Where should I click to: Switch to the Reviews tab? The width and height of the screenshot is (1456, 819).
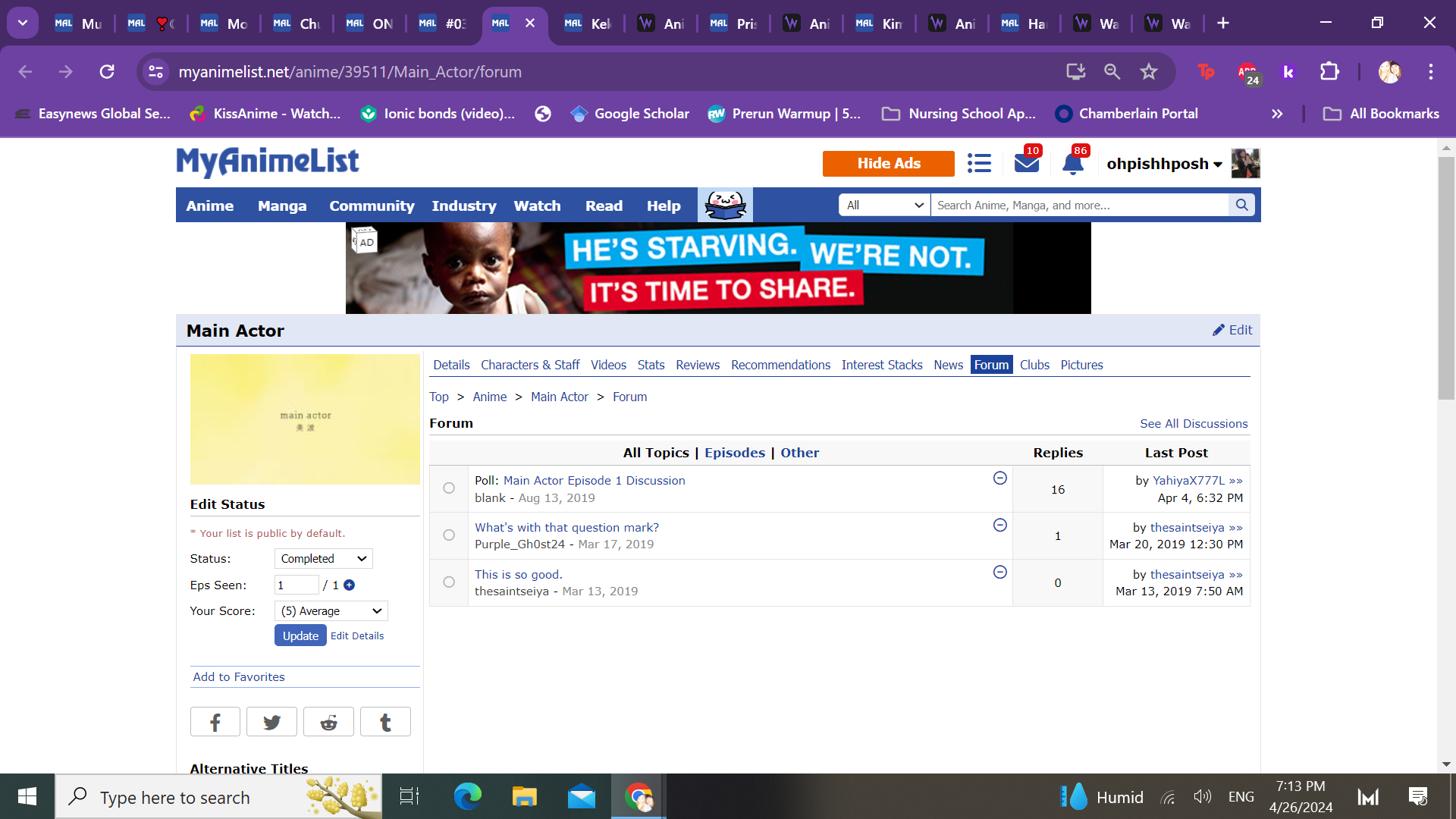click(x=697, y=365)
